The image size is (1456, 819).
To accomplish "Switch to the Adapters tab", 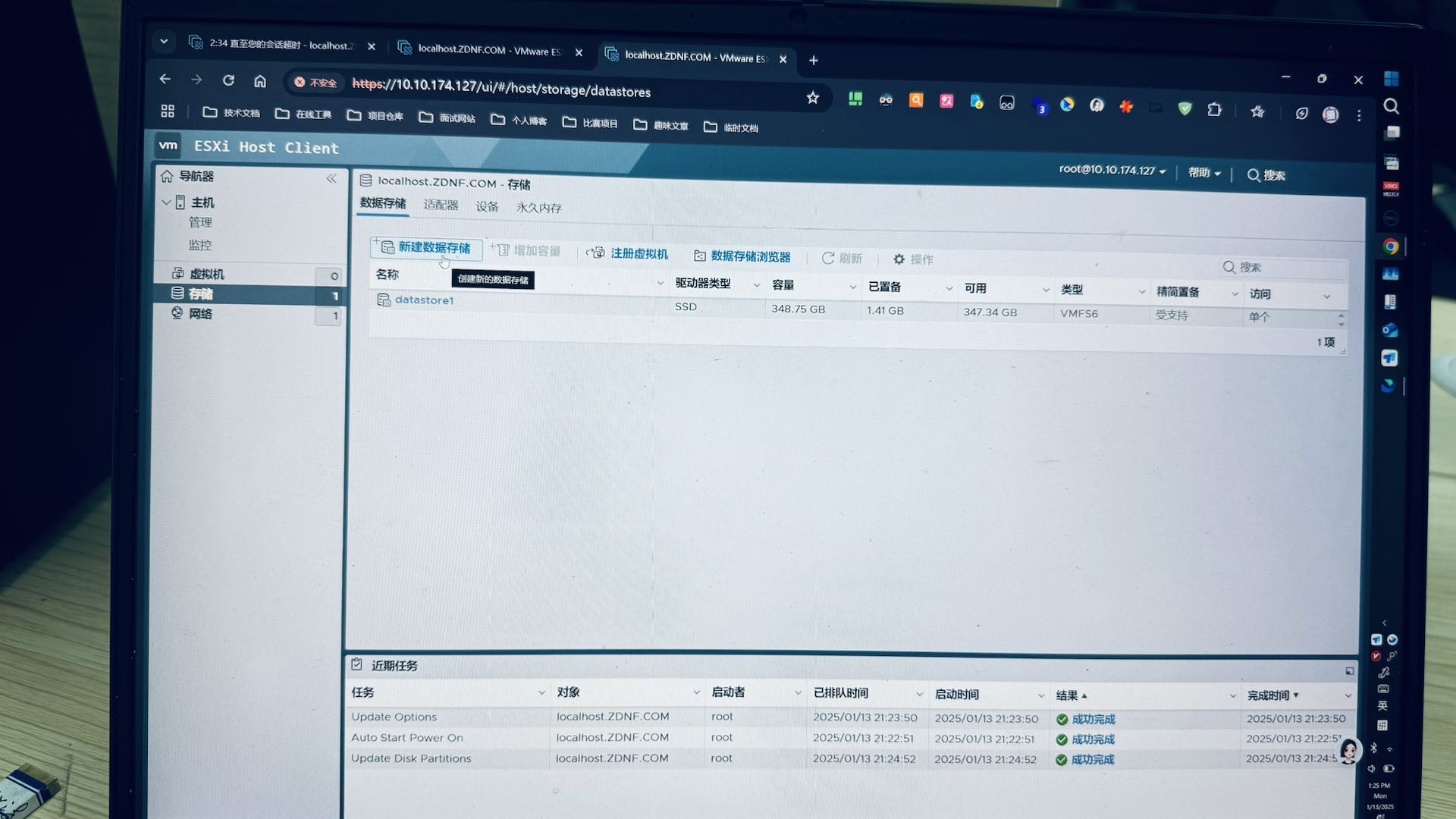I will tap(441, 206).
